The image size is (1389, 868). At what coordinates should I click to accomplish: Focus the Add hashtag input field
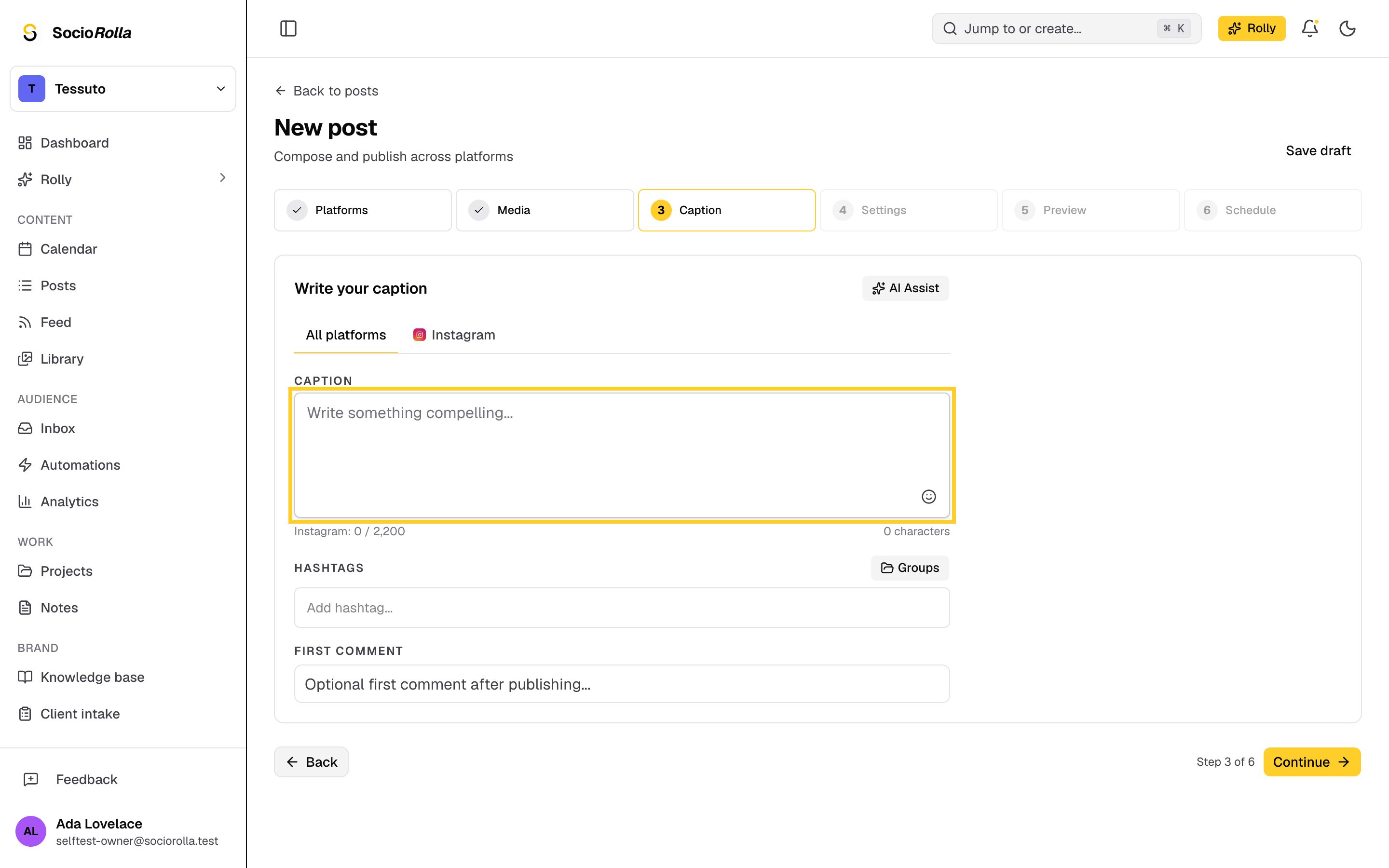(x=622, y=608)
